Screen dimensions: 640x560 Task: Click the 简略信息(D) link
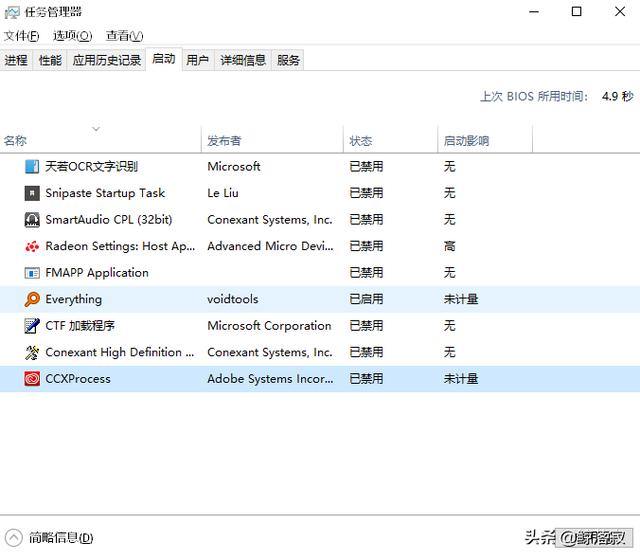tap(61, 538)
